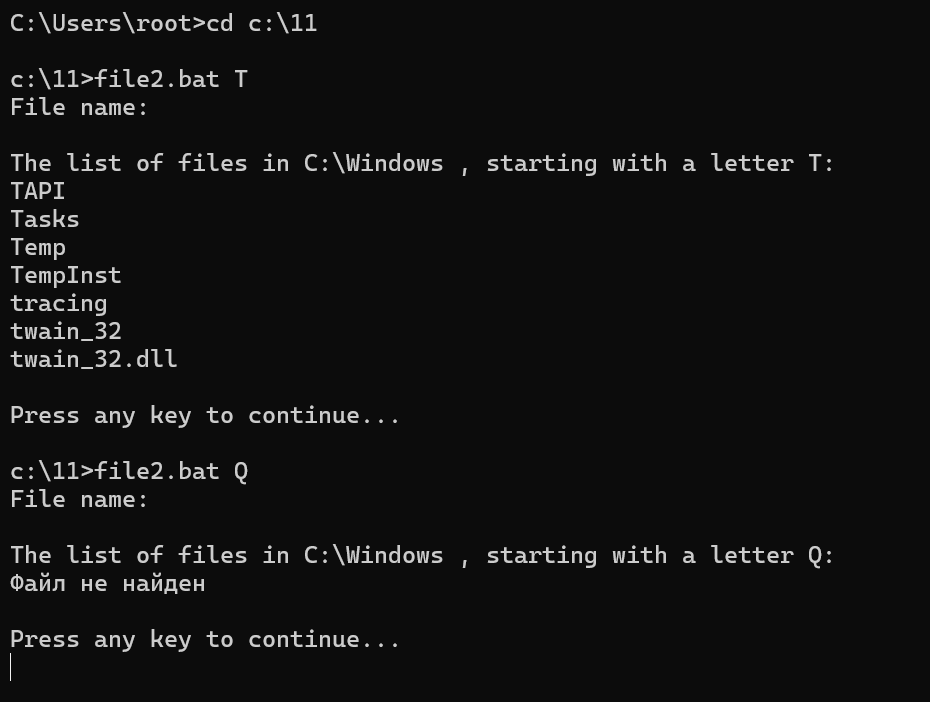Click the blinking cursor at the bottom
The width and height of the screenshot is (930, 702).
(x=11, y=667)
